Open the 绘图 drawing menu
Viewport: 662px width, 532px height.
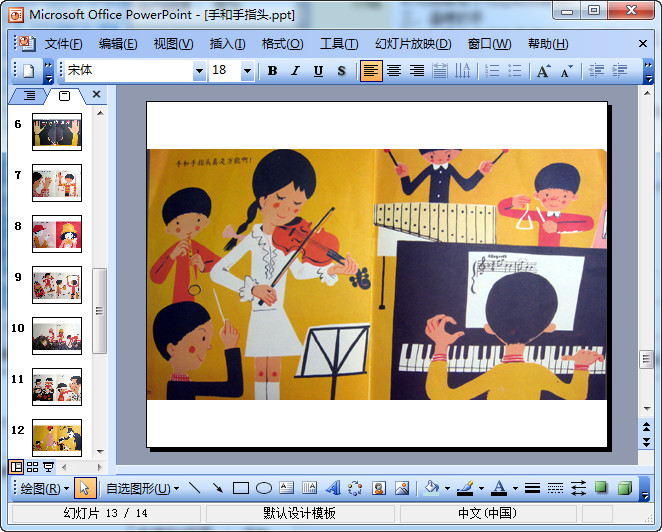point(44,489)
